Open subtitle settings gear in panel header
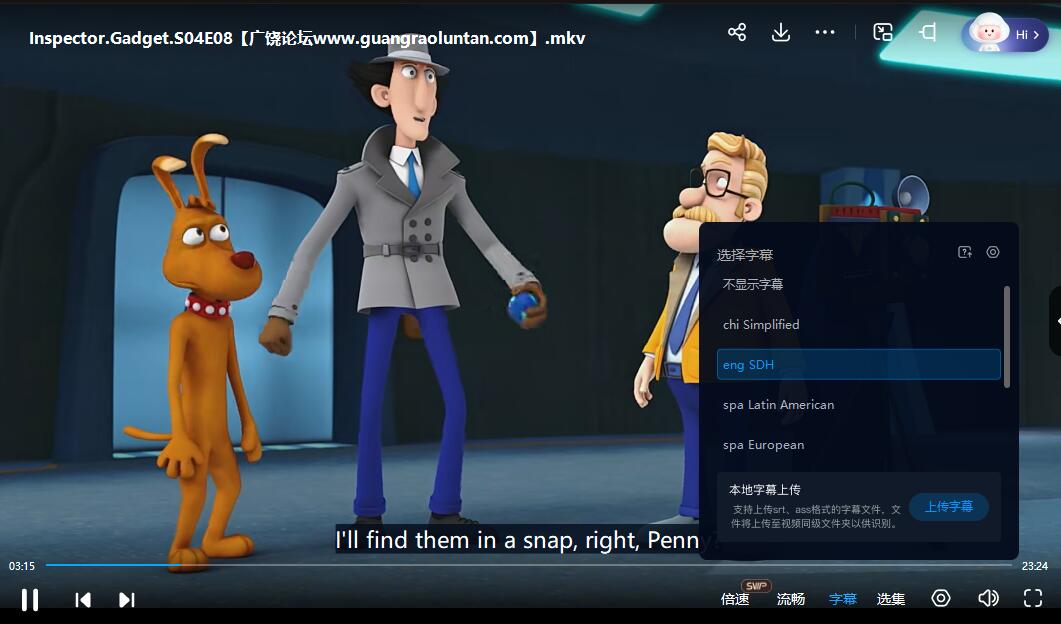Screen dimensions: 1061x624 [993, 252]
